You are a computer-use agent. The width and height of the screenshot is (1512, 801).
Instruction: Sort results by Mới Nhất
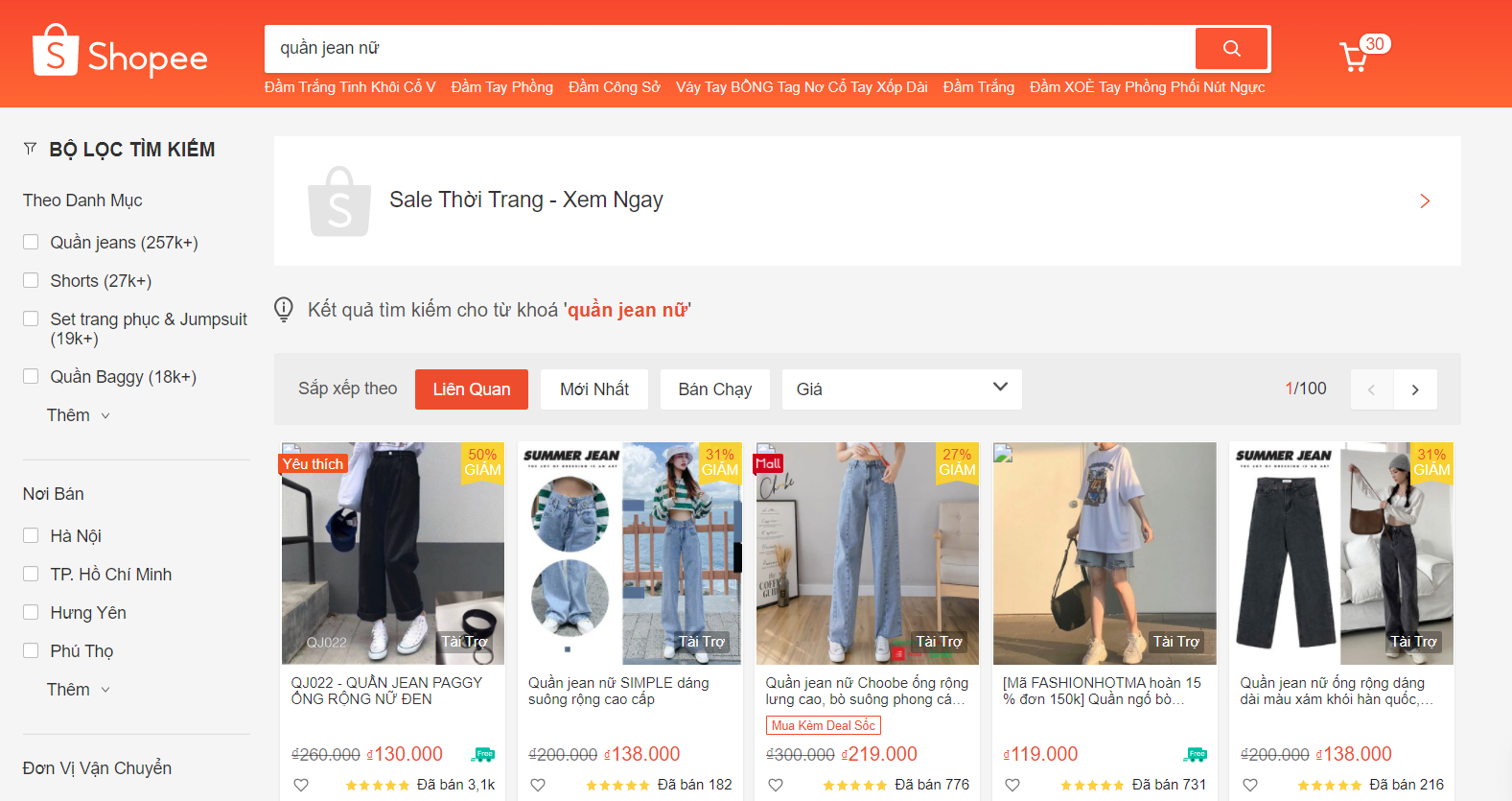point(593,389)
